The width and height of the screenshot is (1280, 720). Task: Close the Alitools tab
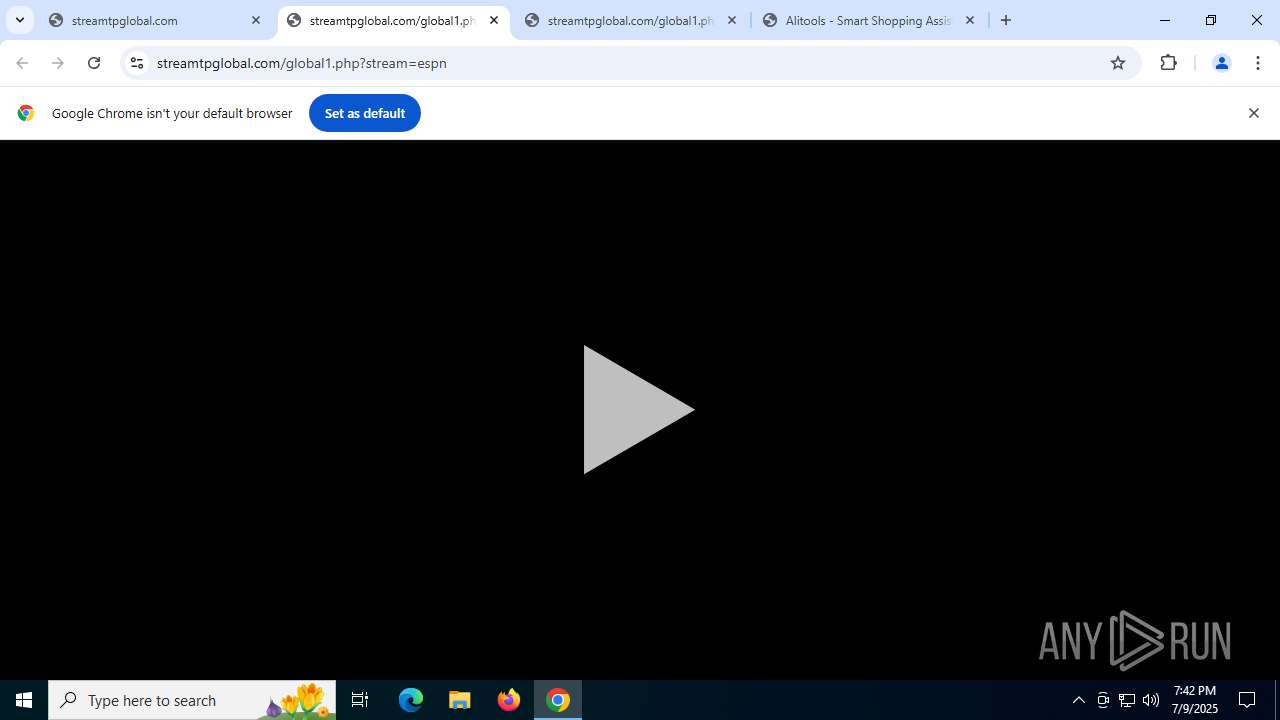click(x=970, y=20)
